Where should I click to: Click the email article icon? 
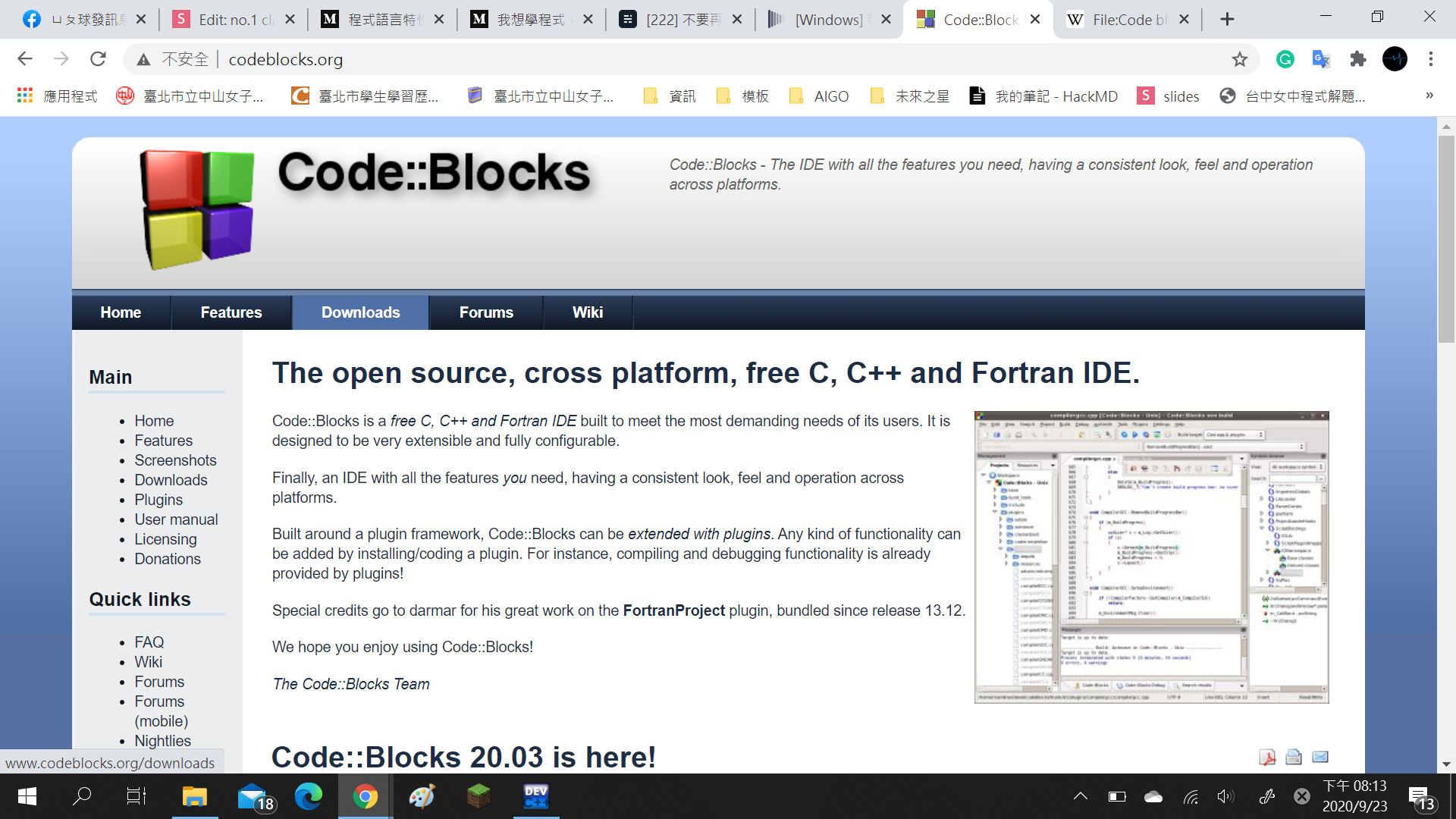1320,757
